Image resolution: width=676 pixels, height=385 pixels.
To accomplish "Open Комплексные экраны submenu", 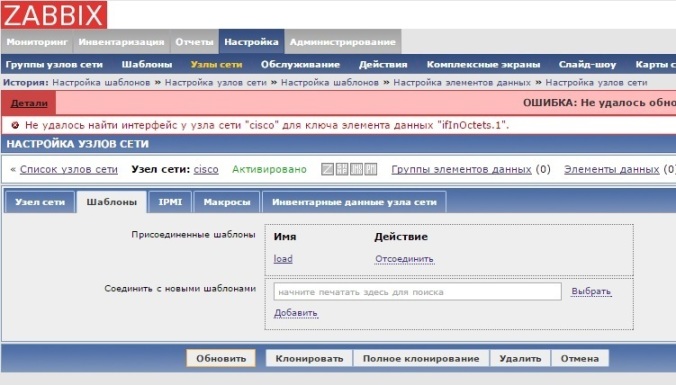I will (483, 65).
